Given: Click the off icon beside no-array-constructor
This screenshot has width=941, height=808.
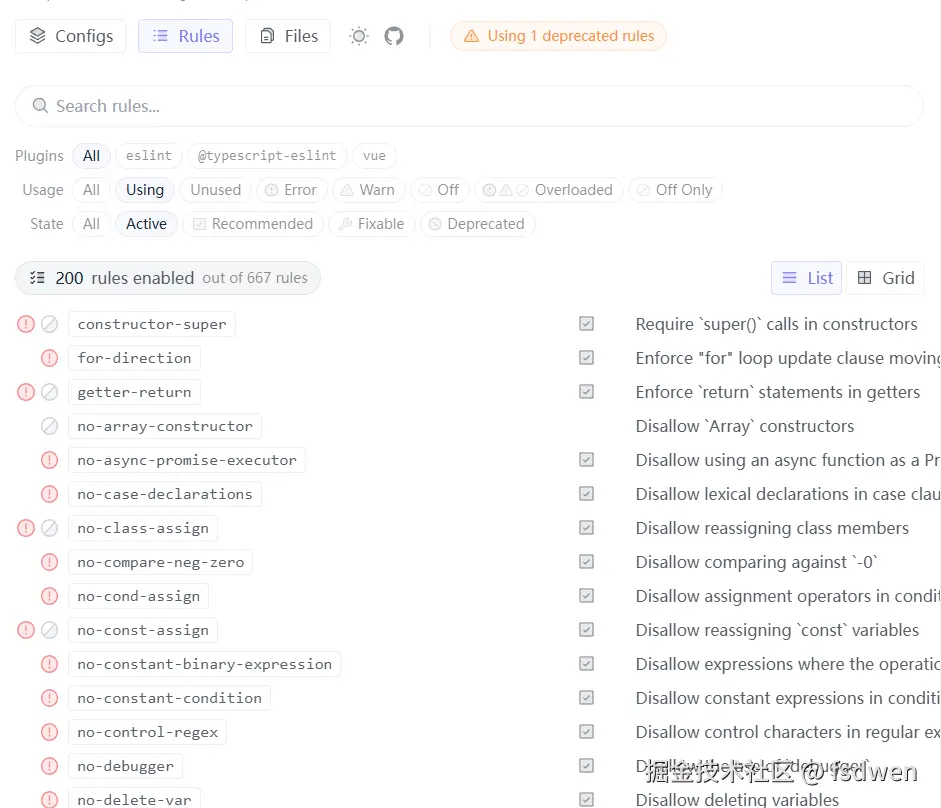Looking at the screenshot, I should point(49,426).
